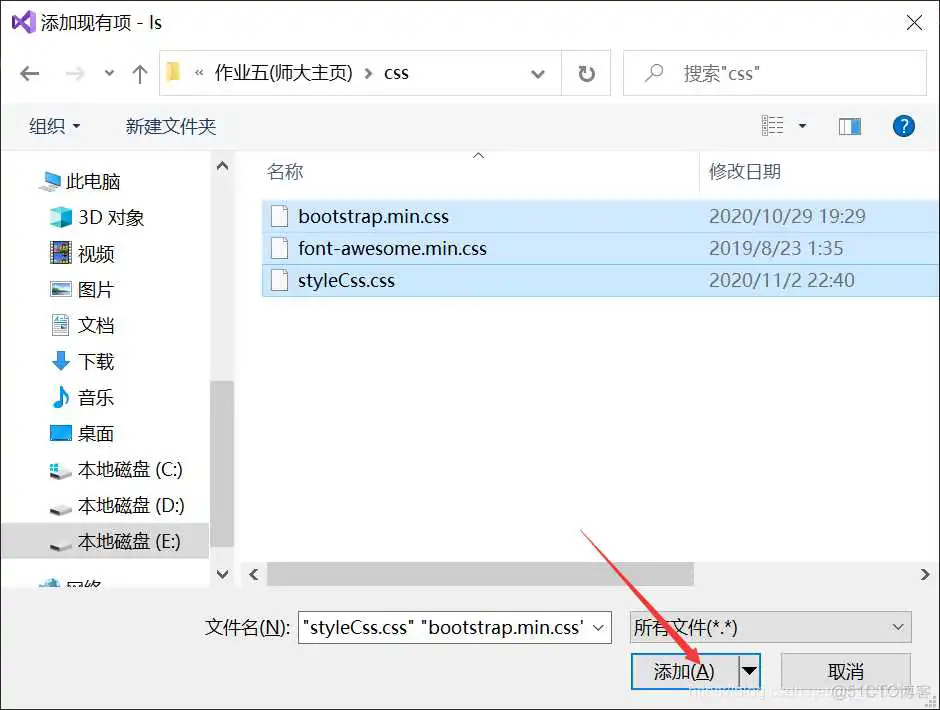Toggle the preview pane icon on the toolbar
The image size is (940, 710).
point(851,125)
